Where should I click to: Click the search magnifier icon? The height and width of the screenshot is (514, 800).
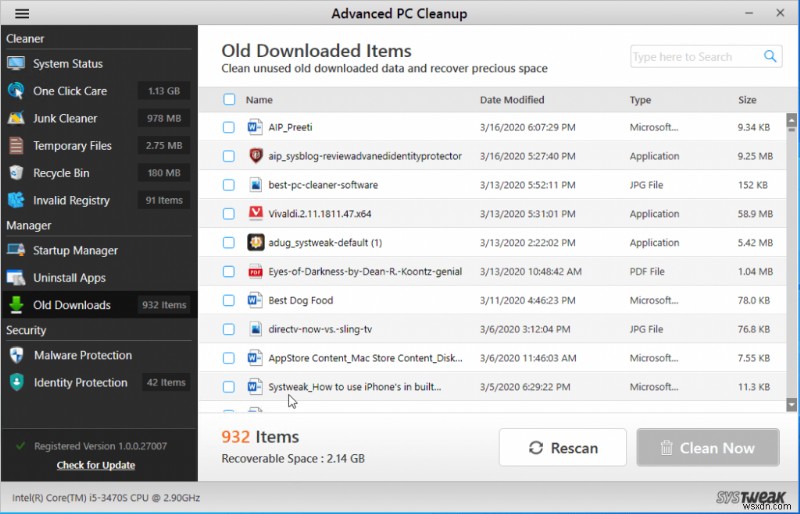tap(770, 57)
